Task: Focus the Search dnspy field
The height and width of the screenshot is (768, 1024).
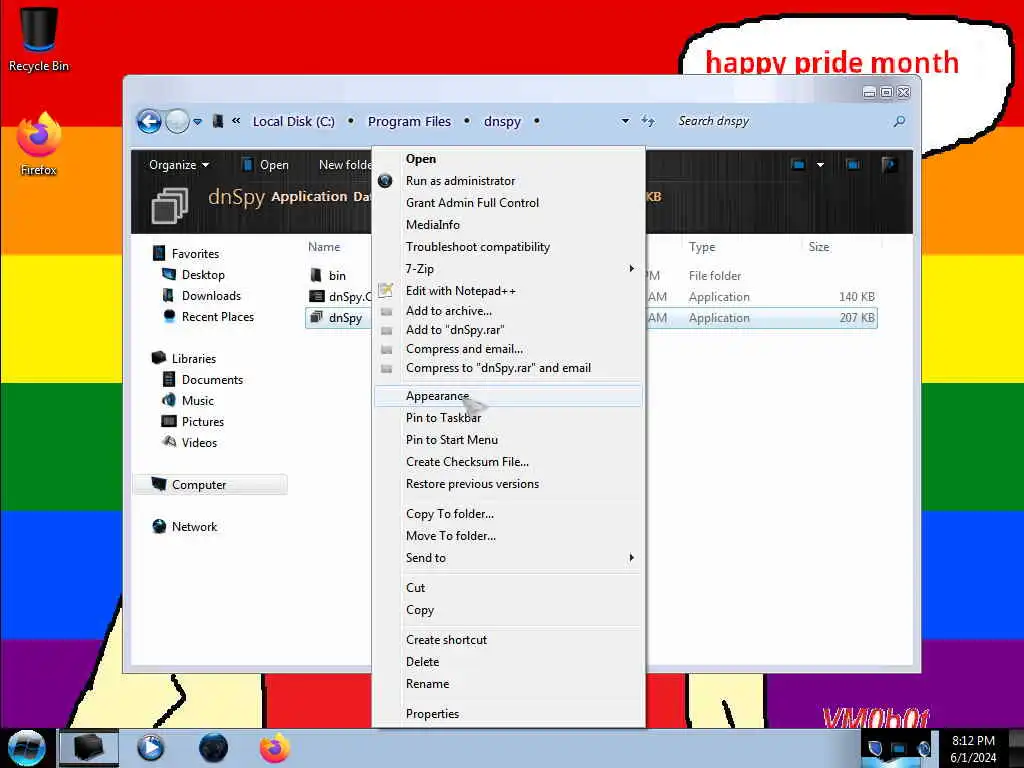Action: 780,121
